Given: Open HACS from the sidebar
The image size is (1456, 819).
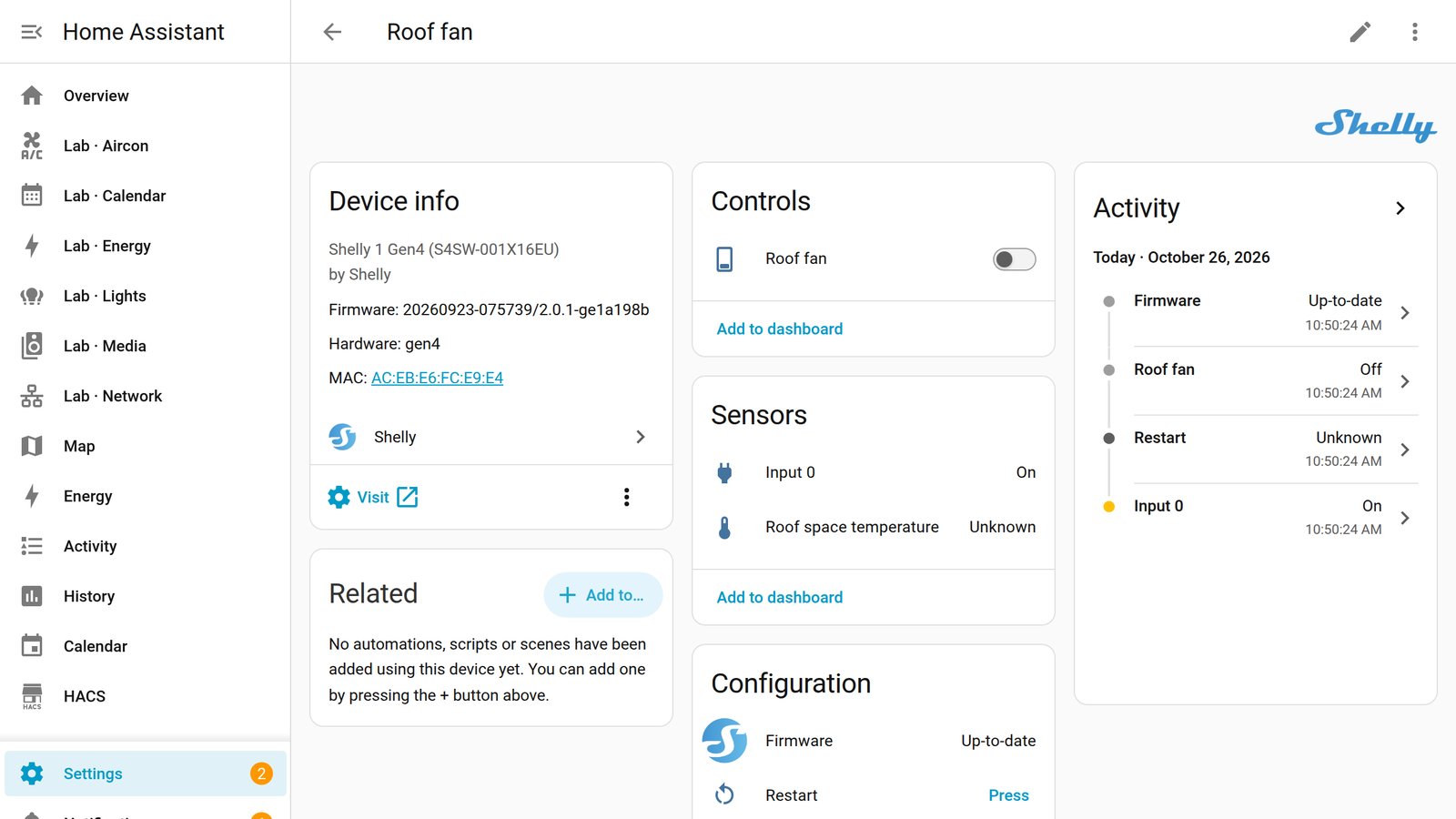Looking at the screenshot, I should 146,696.
